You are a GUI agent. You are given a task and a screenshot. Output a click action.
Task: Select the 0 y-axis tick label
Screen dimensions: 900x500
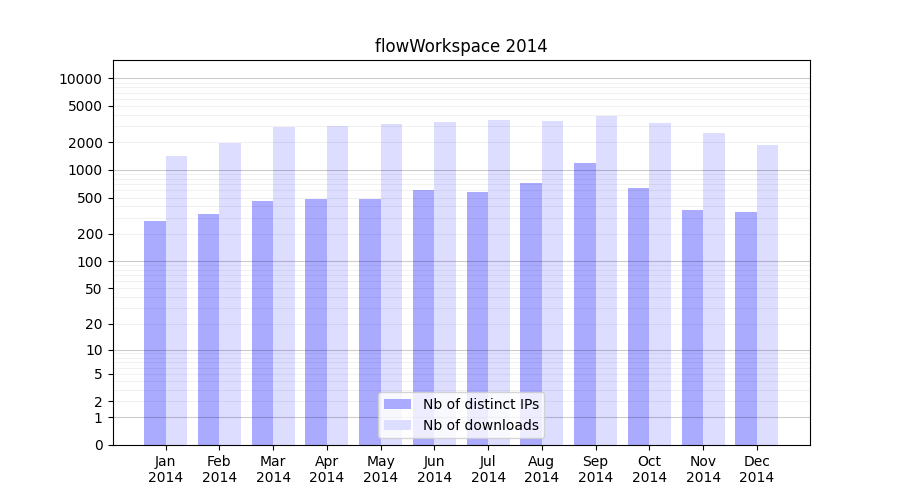(98, 445)
